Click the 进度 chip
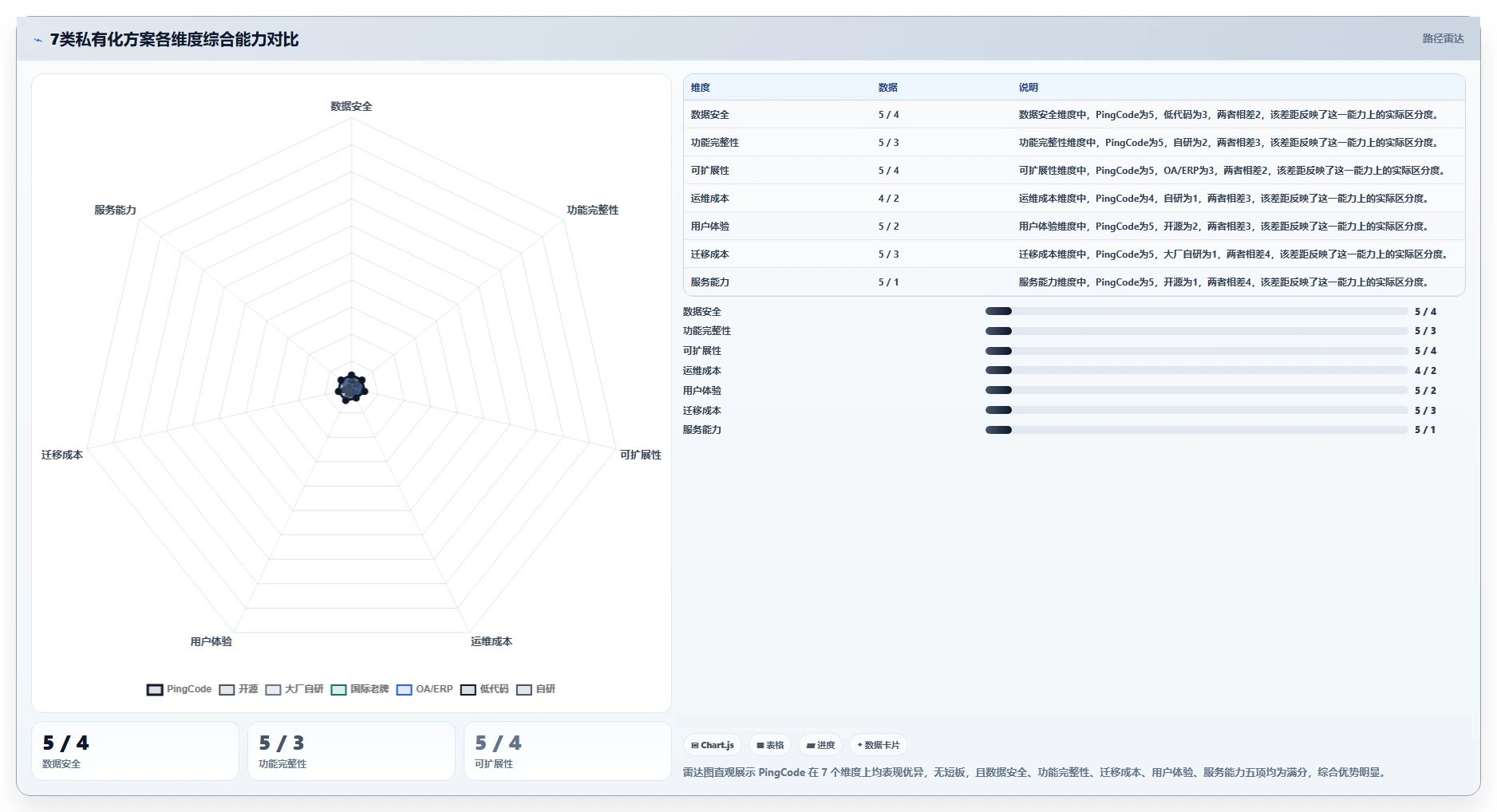The height and width of the screenshot is (812, 1497). point(820,745)
